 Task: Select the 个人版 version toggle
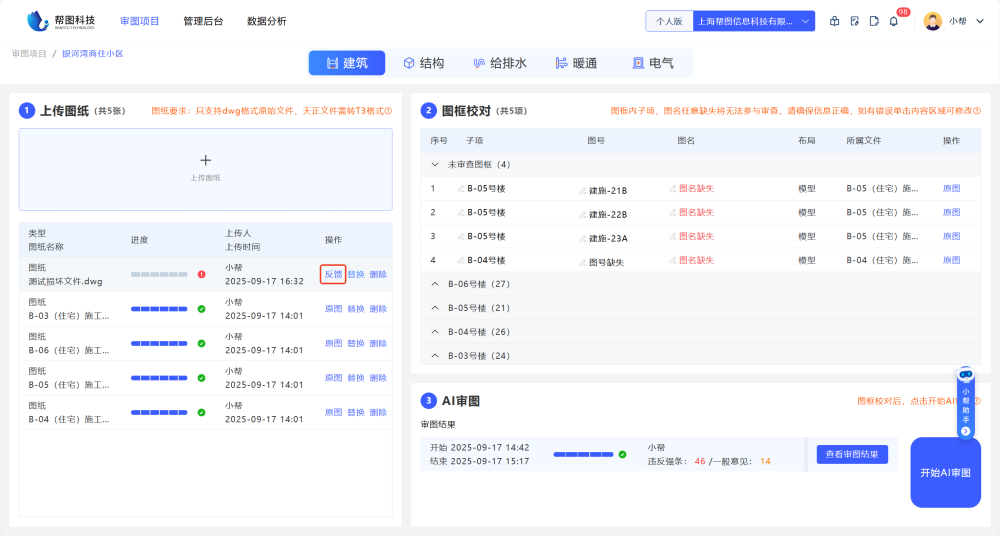click(669, 21)
